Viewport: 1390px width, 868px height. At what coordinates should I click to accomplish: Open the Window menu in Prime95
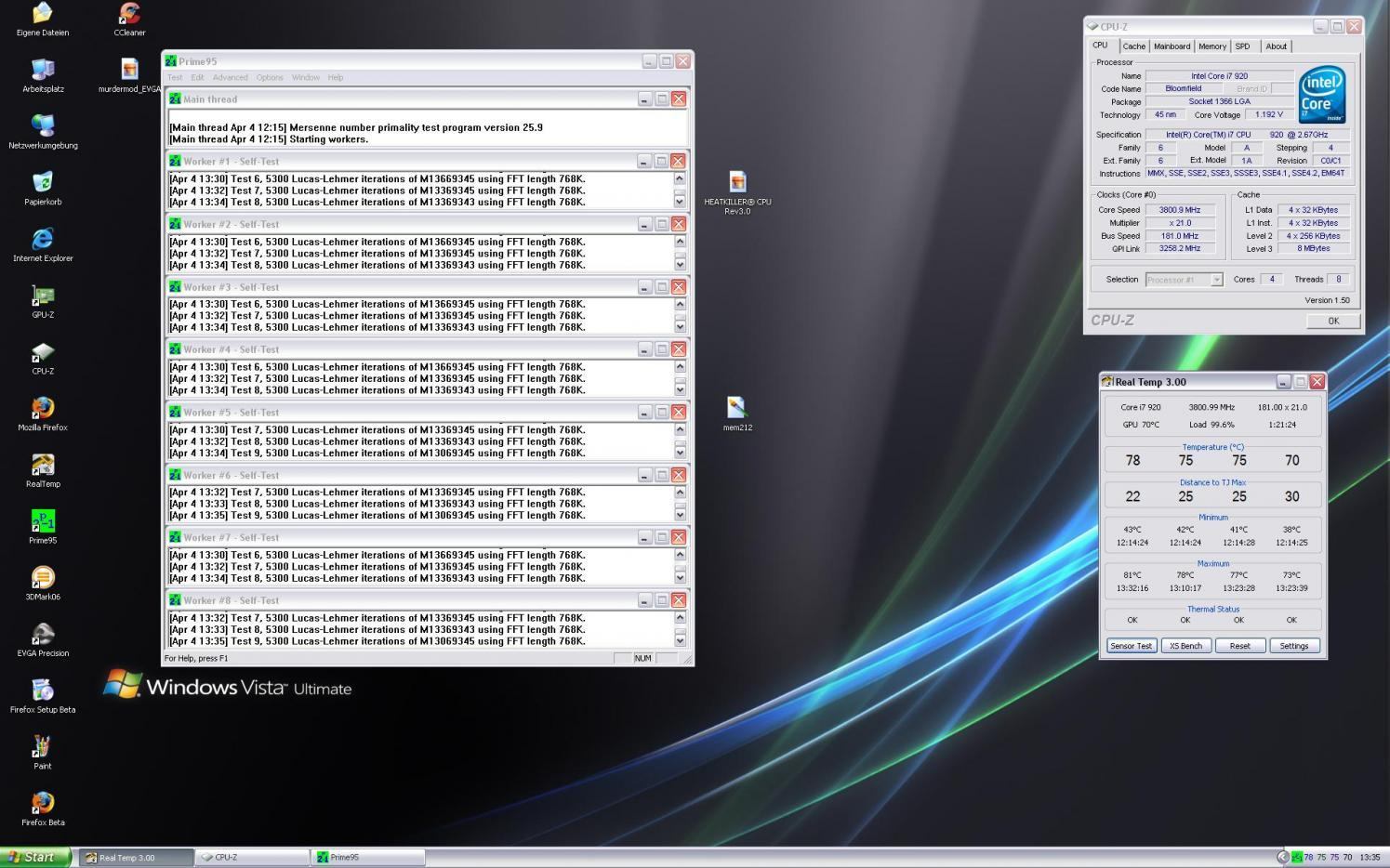306,78
